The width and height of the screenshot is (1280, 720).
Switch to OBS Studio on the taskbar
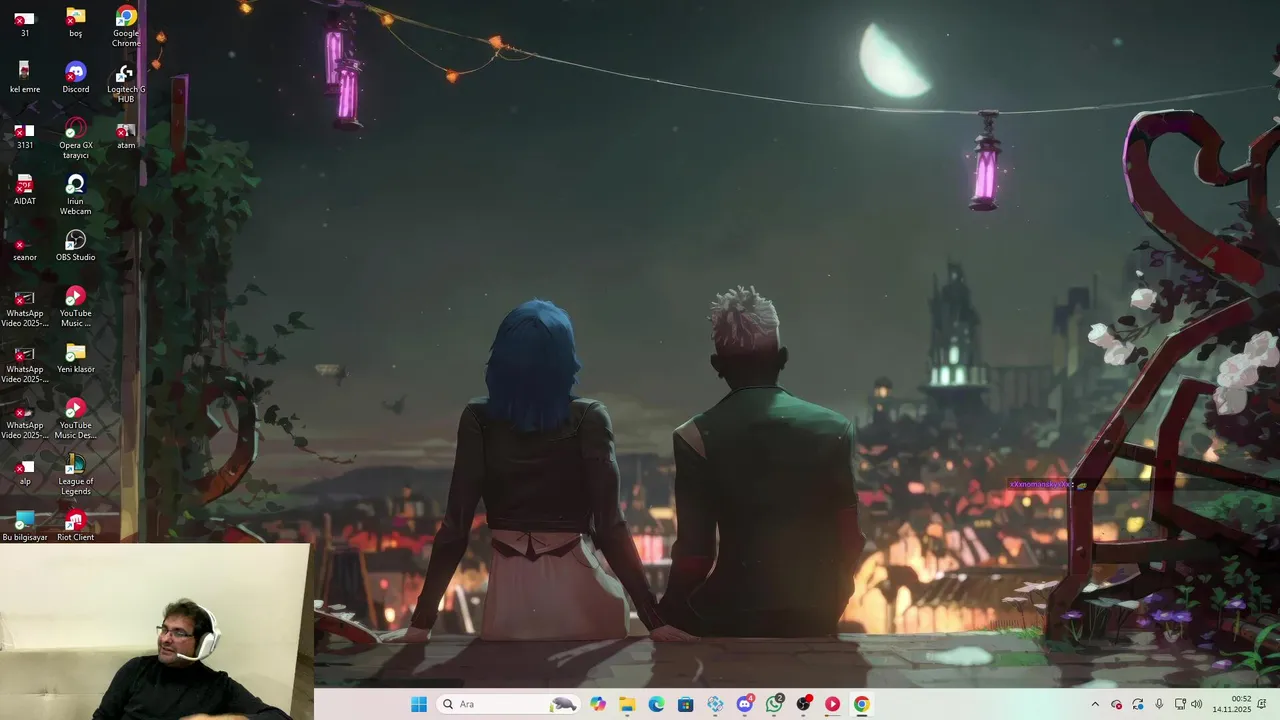[x=803, y=704]
